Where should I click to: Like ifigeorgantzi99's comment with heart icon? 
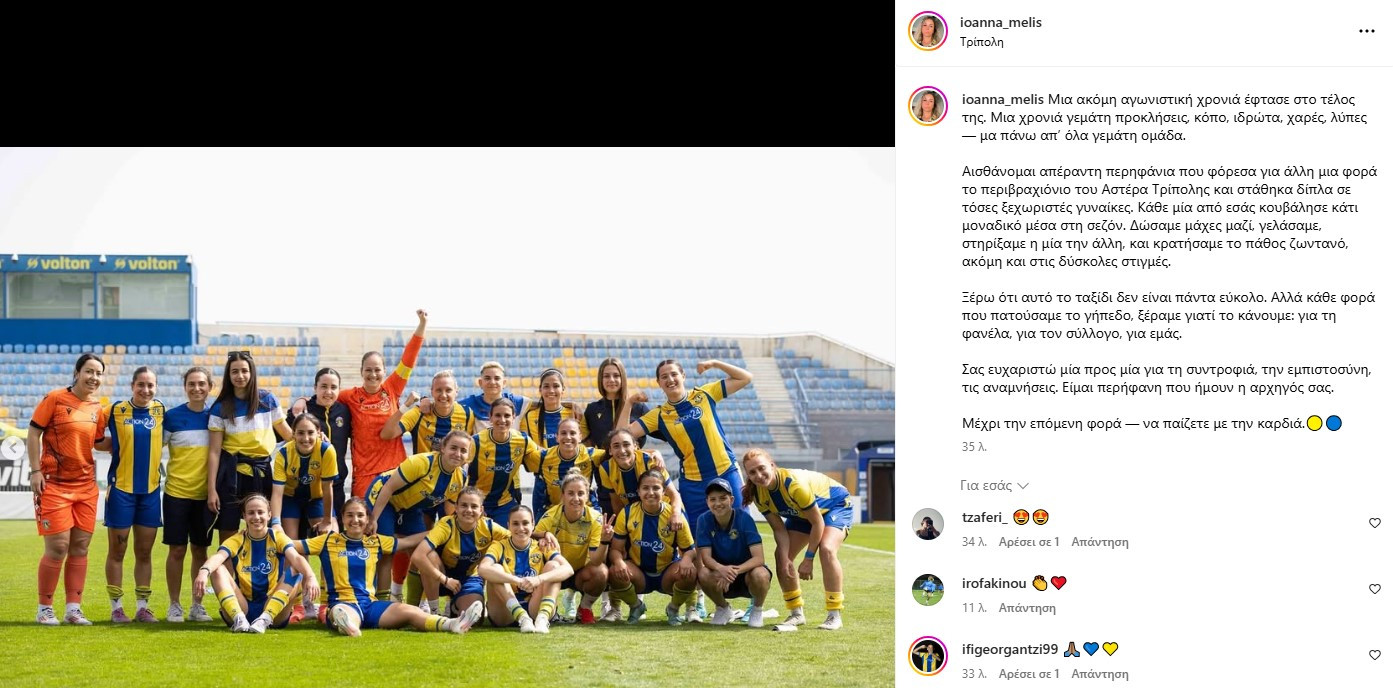pos(1374,655)
